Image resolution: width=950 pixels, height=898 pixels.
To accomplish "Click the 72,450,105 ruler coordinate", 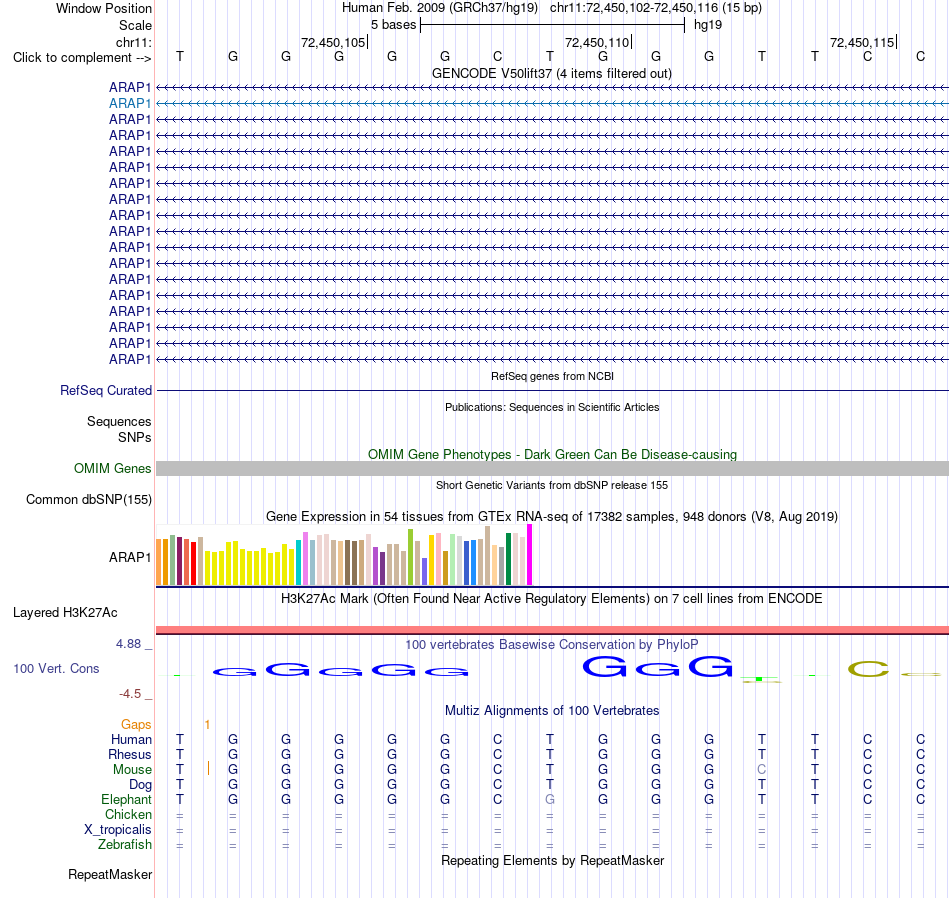I will point(333,42).
